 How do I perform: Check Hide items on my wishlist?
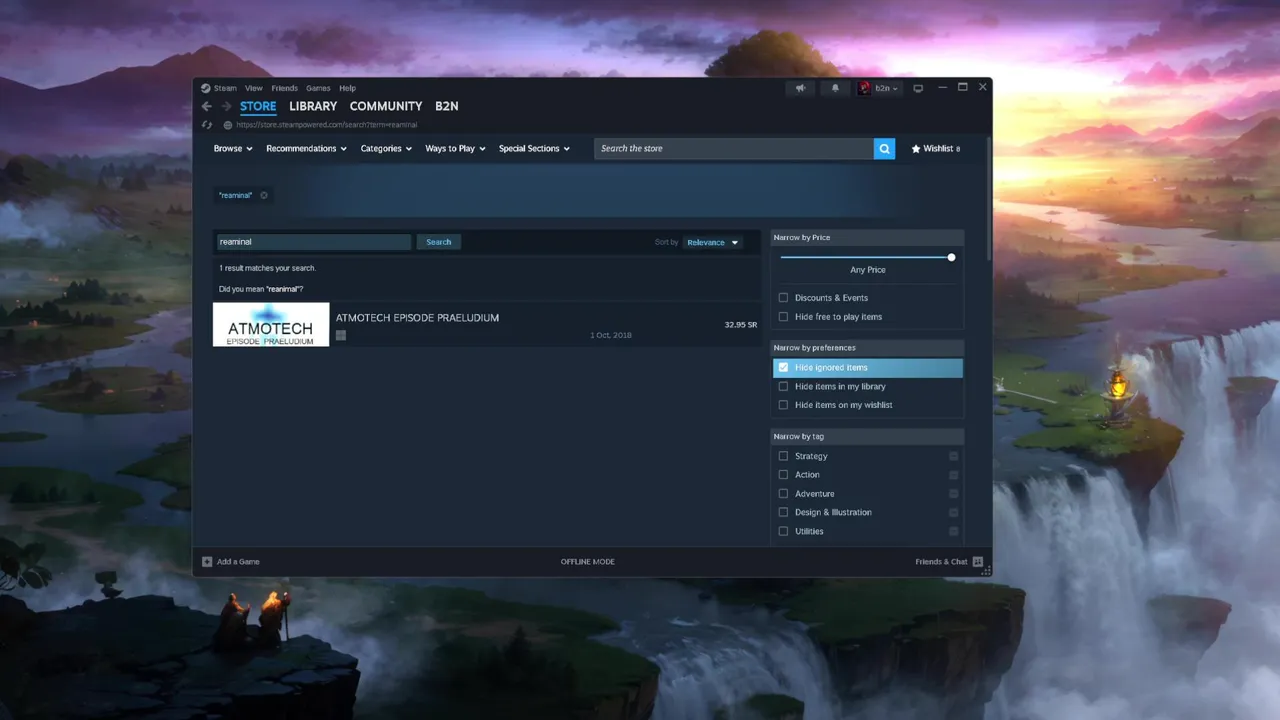(x=783, y=405)
